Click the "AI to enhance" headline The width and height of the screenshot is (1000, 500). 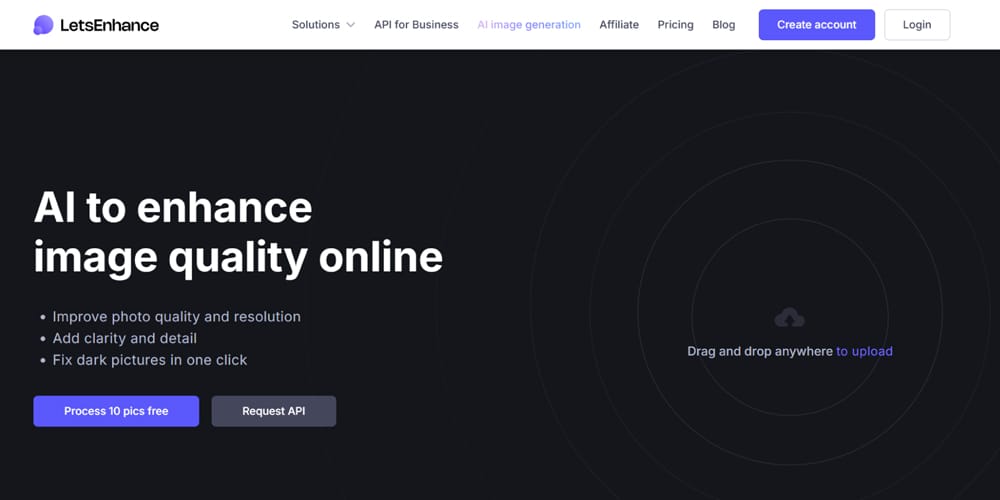173,208
